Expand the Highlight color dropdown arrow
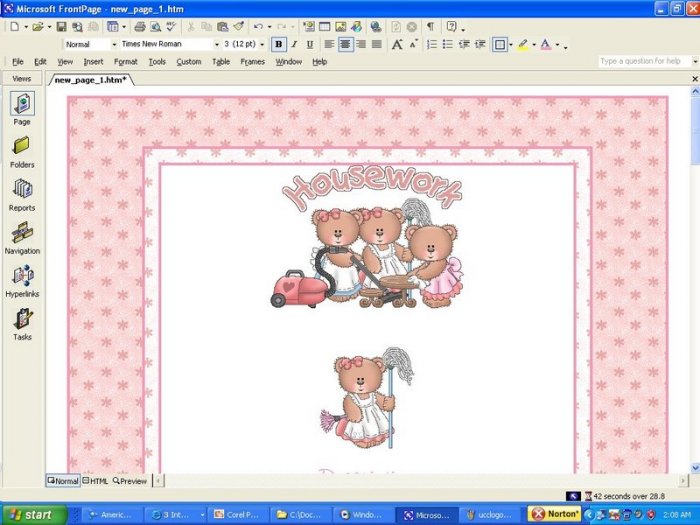Viewport: 700px width, 525px height. [534, 45]
